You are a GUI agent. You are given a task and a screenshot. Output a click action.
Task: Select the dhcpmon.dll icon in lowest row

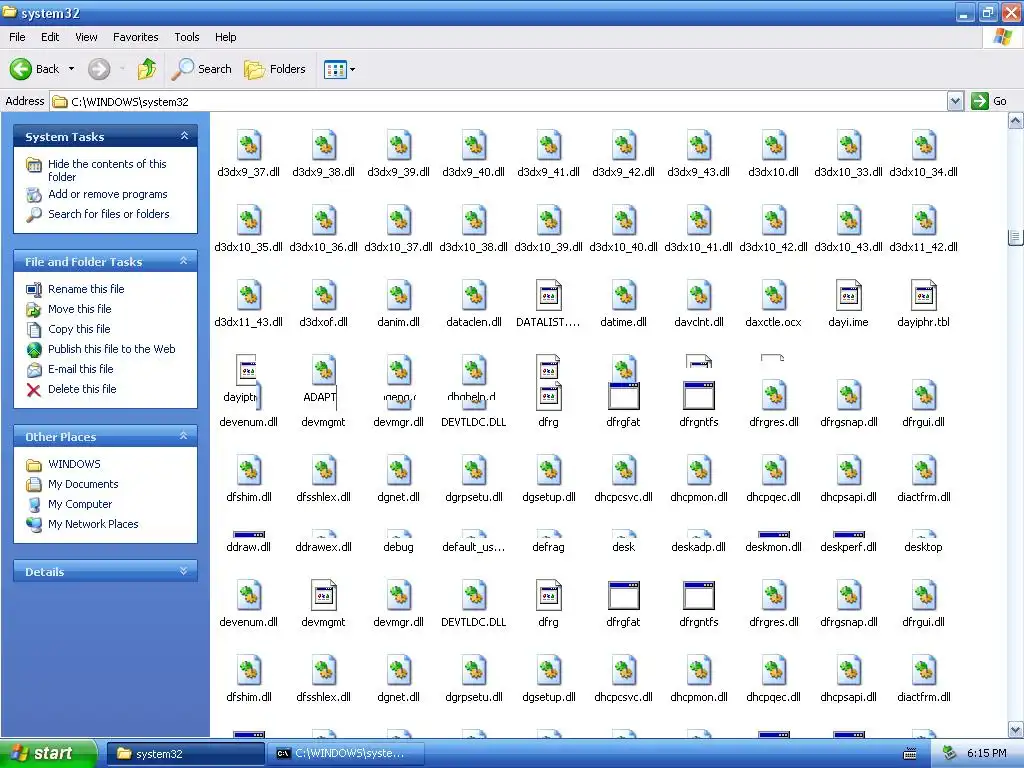[x=699, y=670]
